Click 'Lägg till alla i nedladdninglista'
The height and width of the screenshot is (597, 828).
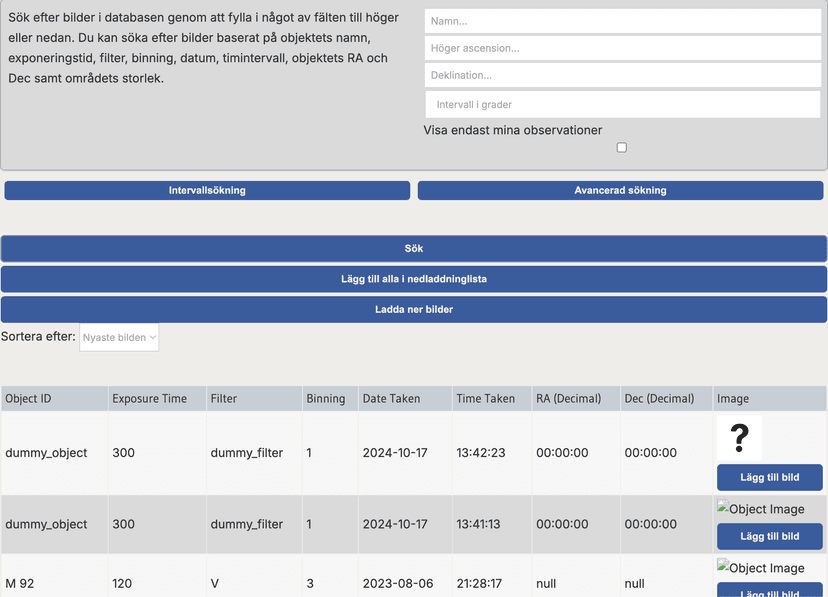[414, 279]
